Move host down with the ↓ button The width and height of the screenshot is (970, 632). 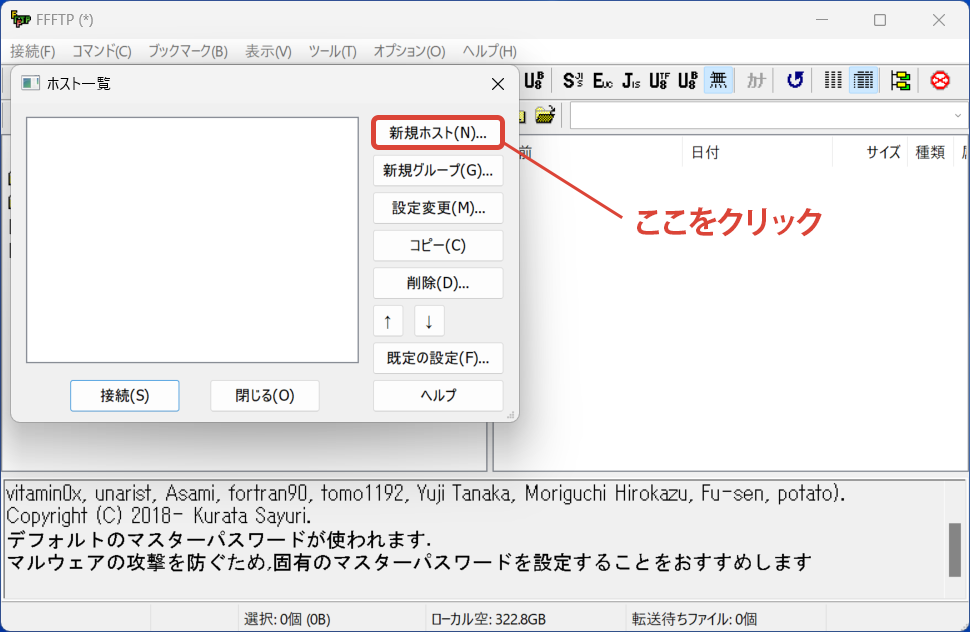429,321
